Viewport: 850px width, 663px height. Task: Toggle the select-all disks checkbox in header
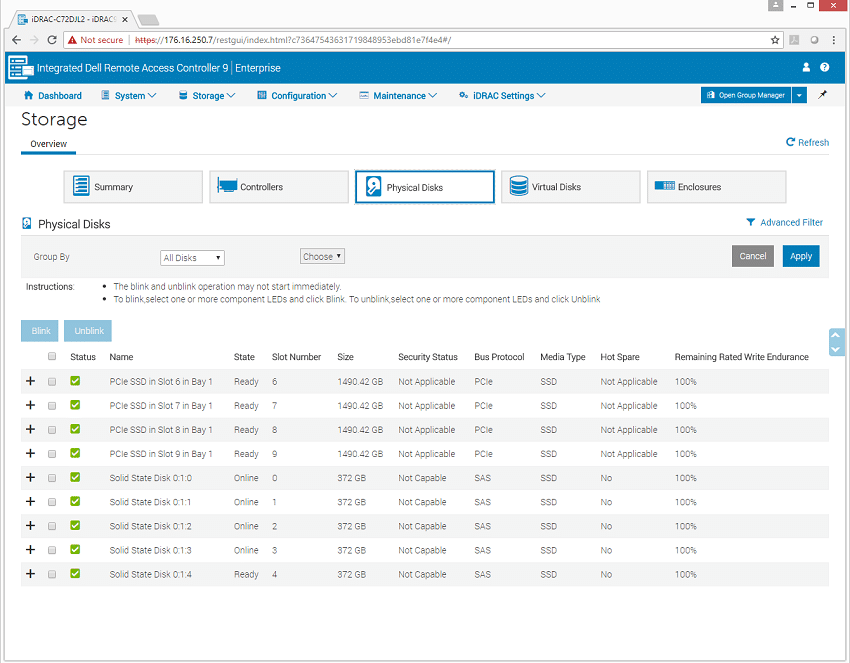52,356
